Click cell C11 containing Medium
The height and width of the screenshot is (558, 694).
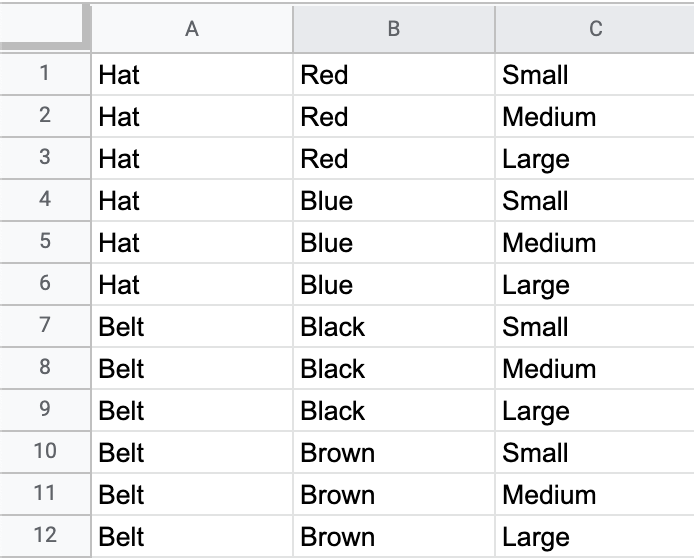click(595, 495)
